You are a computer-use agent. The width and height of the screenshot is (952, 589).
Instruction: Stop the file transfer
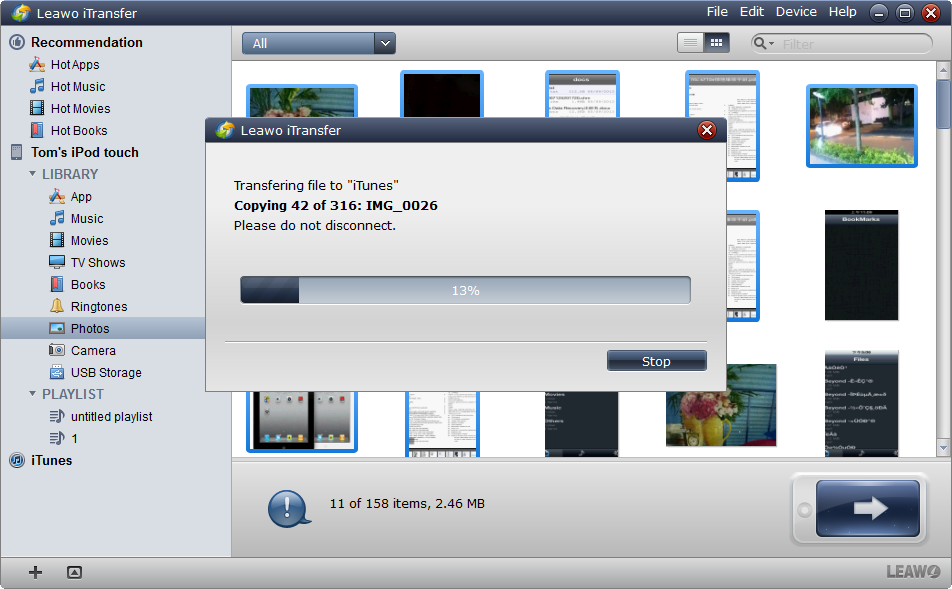pyautogui.click(x=656, y=361)
